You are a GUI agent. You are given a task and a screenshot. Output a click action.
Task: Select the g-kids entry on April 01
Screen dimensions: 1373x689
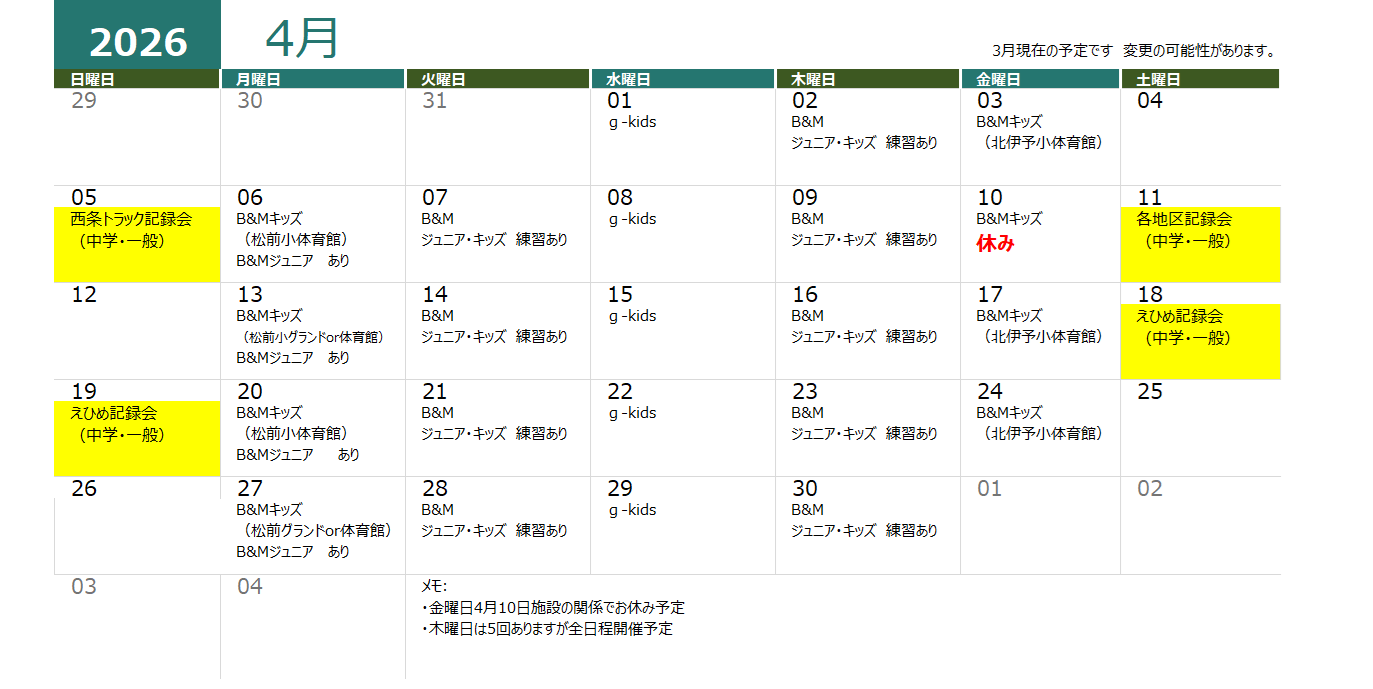(632, 122)
